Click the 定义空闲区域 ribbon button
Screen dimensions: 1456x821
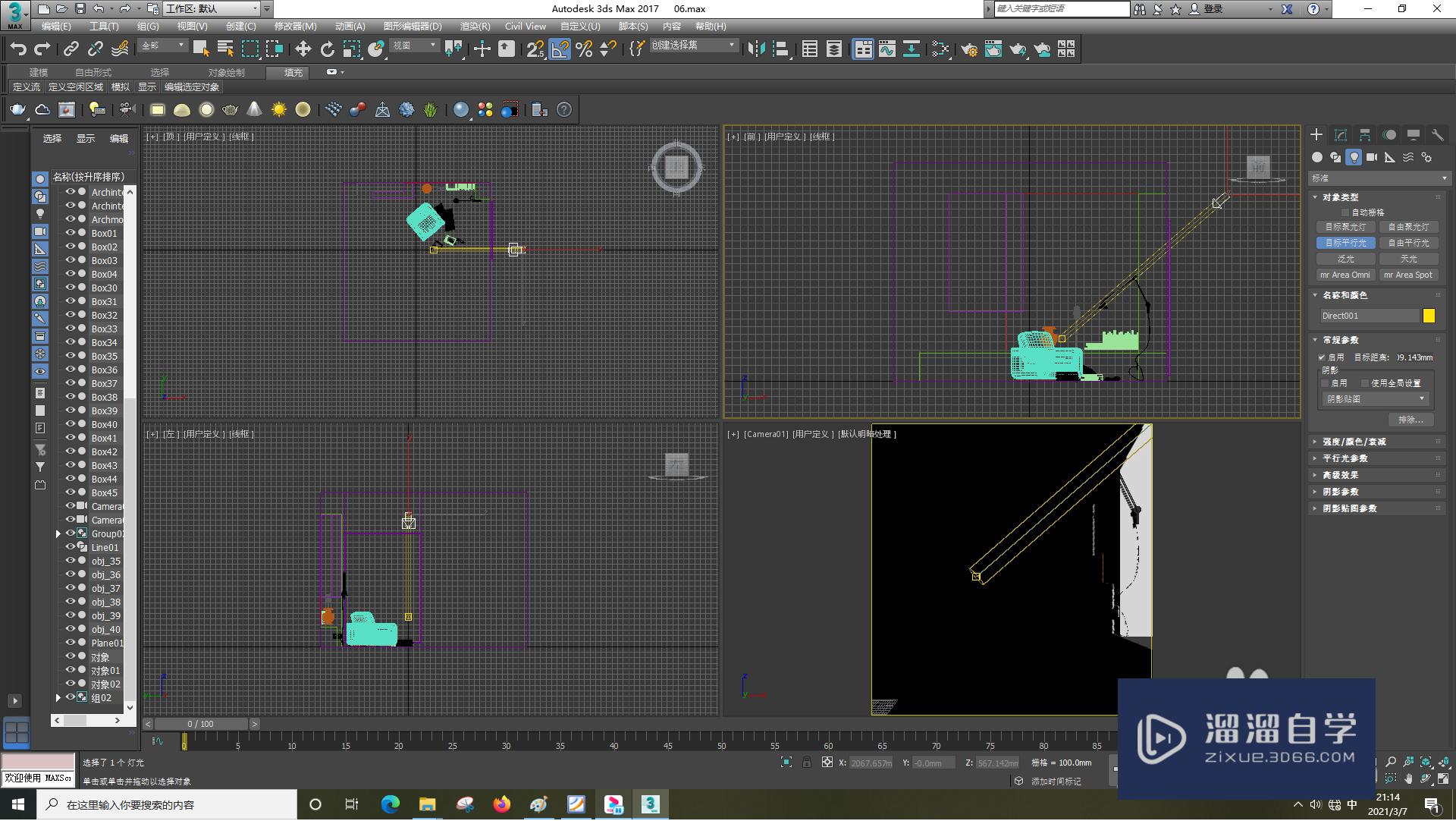(x=75, y=87)
